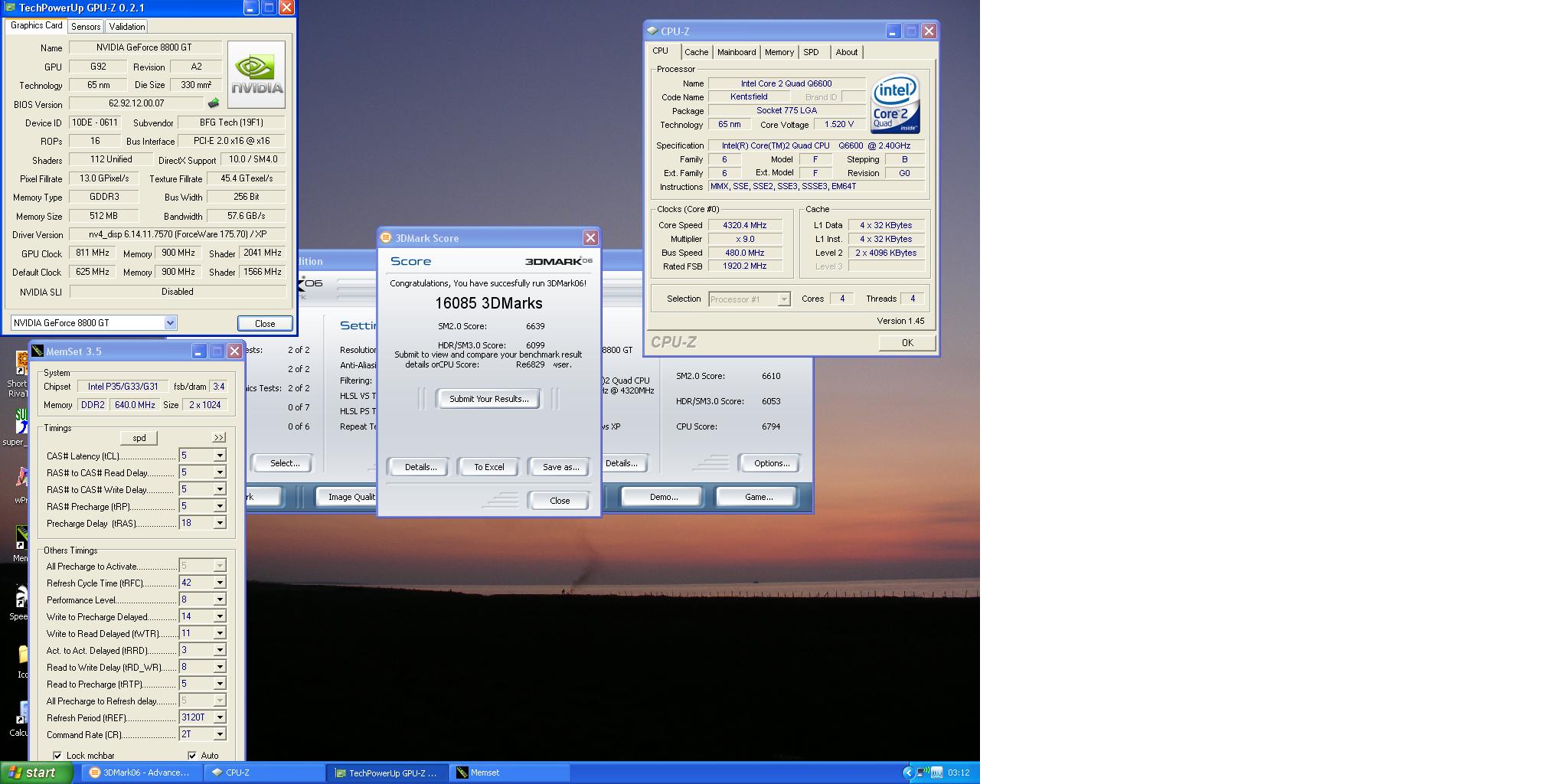Open the About tab in CPU-Z
Image resolution: width=1568 pixels, height=784 pixels.
pos(847,52)
